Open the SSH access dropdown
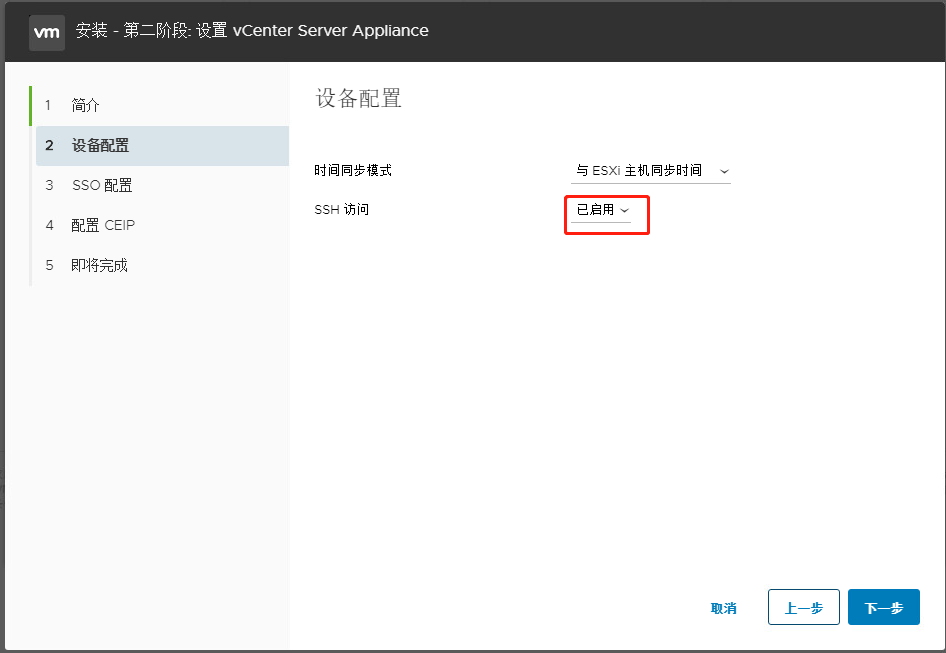The width and height of the screenshot is (946, 653). tap(601, 210)
